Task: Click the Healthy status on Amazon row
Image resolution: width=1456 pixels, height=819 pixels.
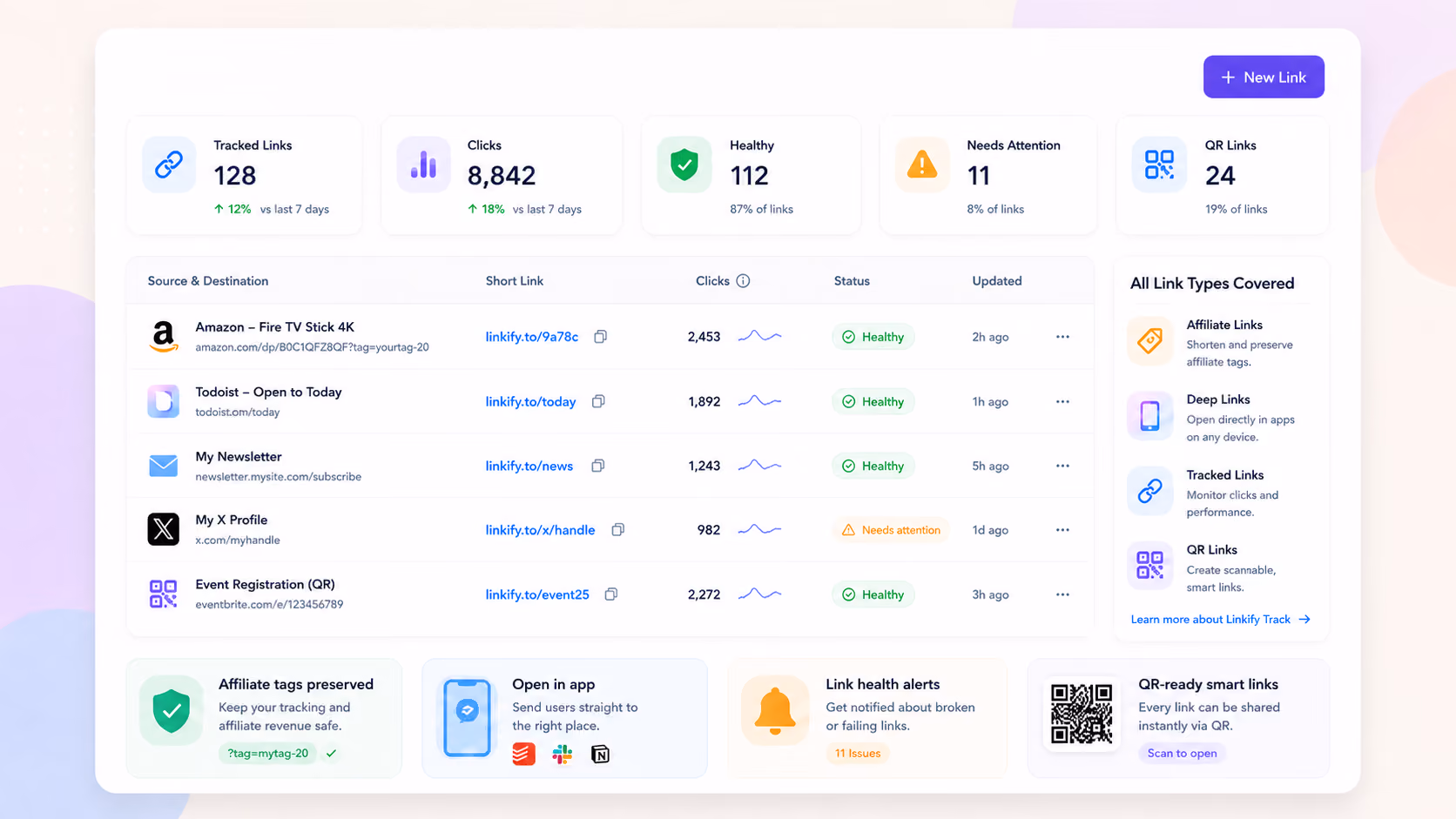Action: tap(873, 337)
